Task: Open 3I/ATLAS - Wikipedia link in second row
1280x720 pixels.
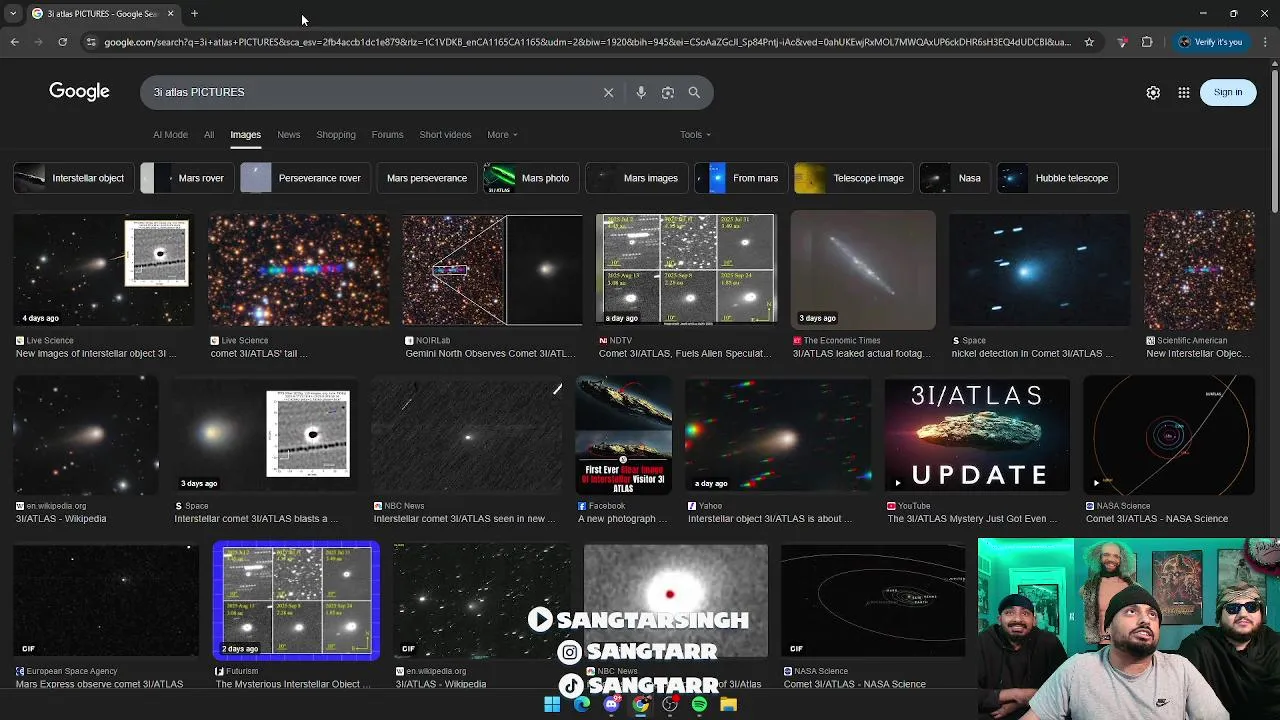Action: point(61,519)
